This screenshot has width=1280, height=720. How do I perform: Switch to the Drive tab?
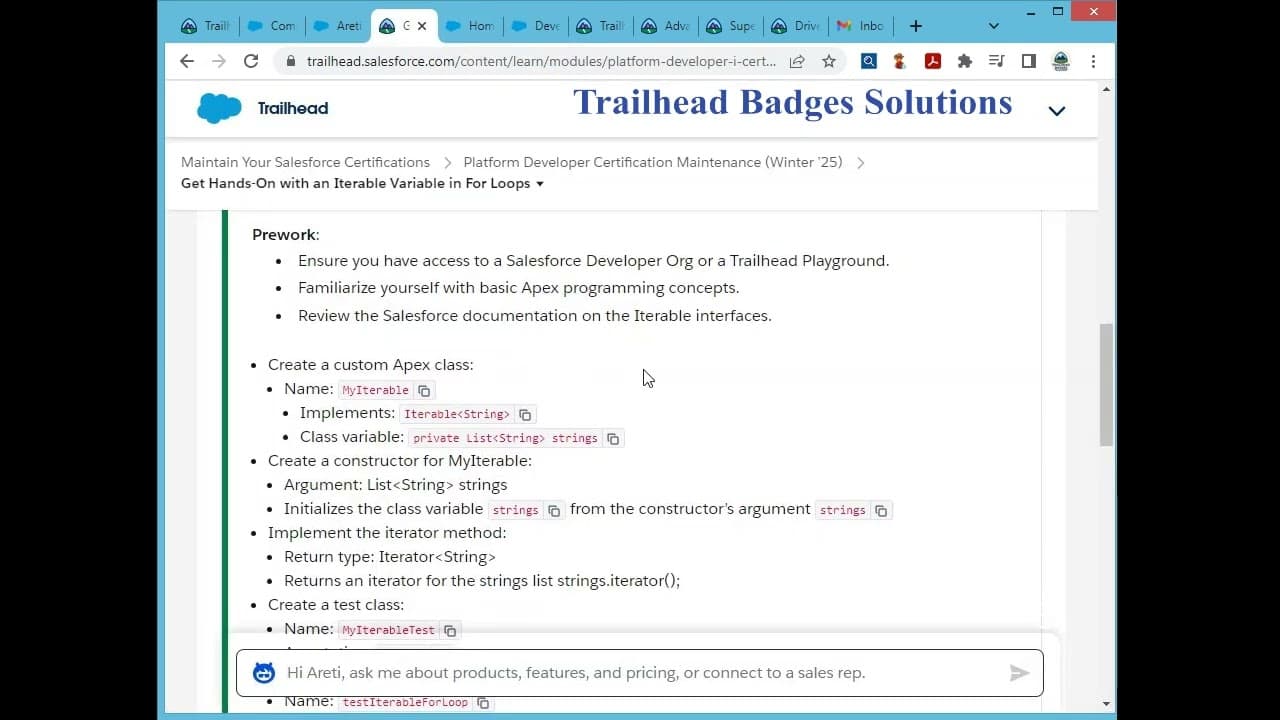[795, 26]
